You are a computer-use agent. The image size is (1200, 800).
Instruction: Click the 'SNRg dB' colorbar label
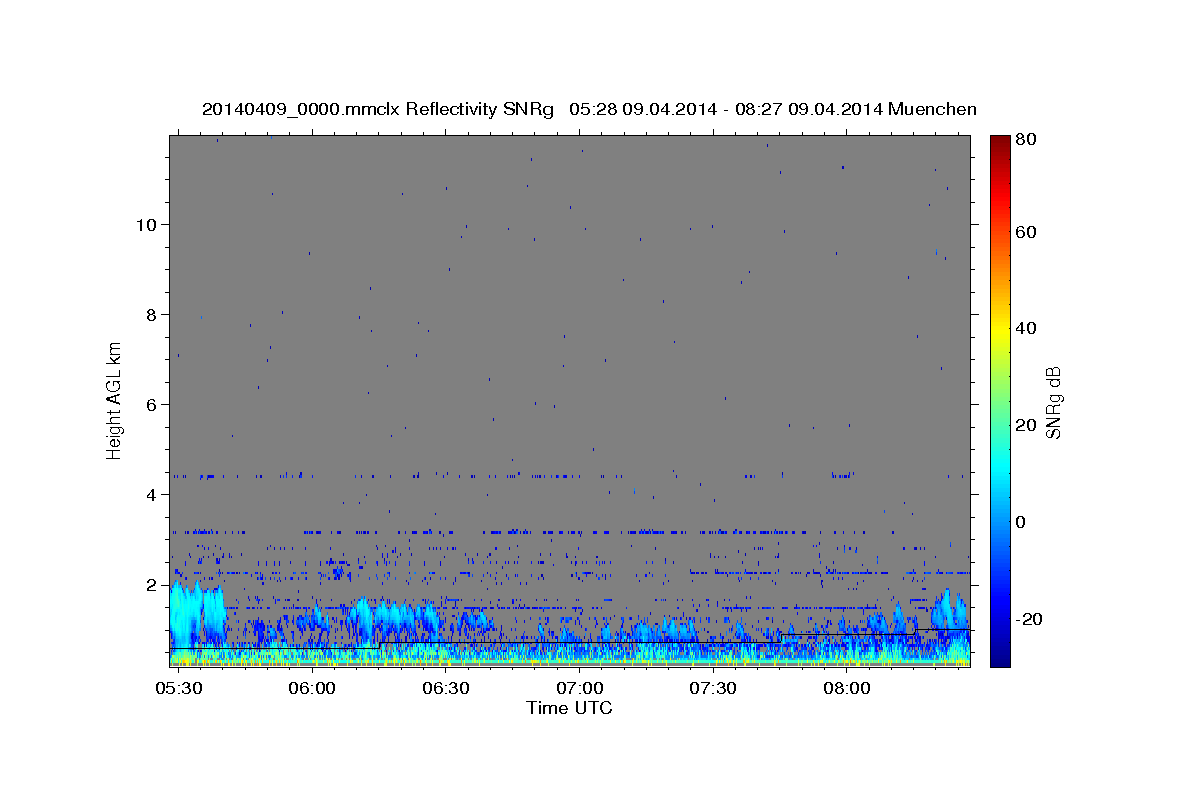pyautogui.click(x=1053, y=402)
